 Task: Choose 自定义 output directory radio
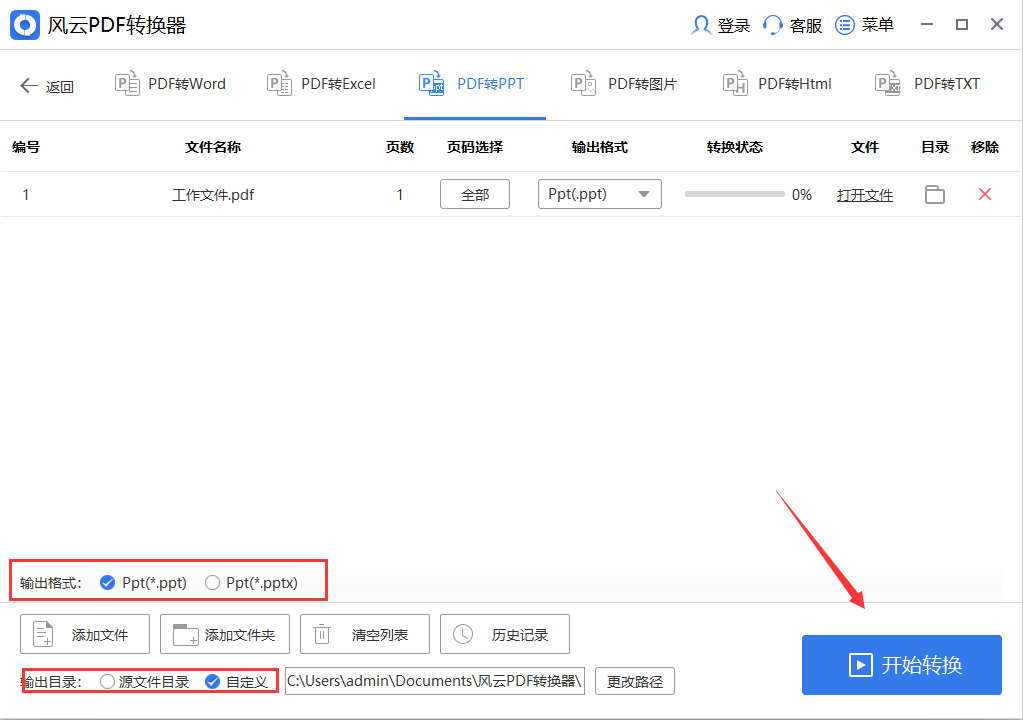[212, 682]
